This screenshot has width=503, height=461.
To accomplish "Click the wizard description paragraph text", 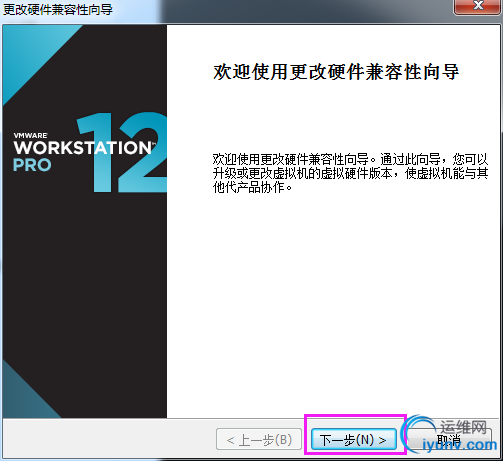I will pyautogui.click(x=351, y=173).
